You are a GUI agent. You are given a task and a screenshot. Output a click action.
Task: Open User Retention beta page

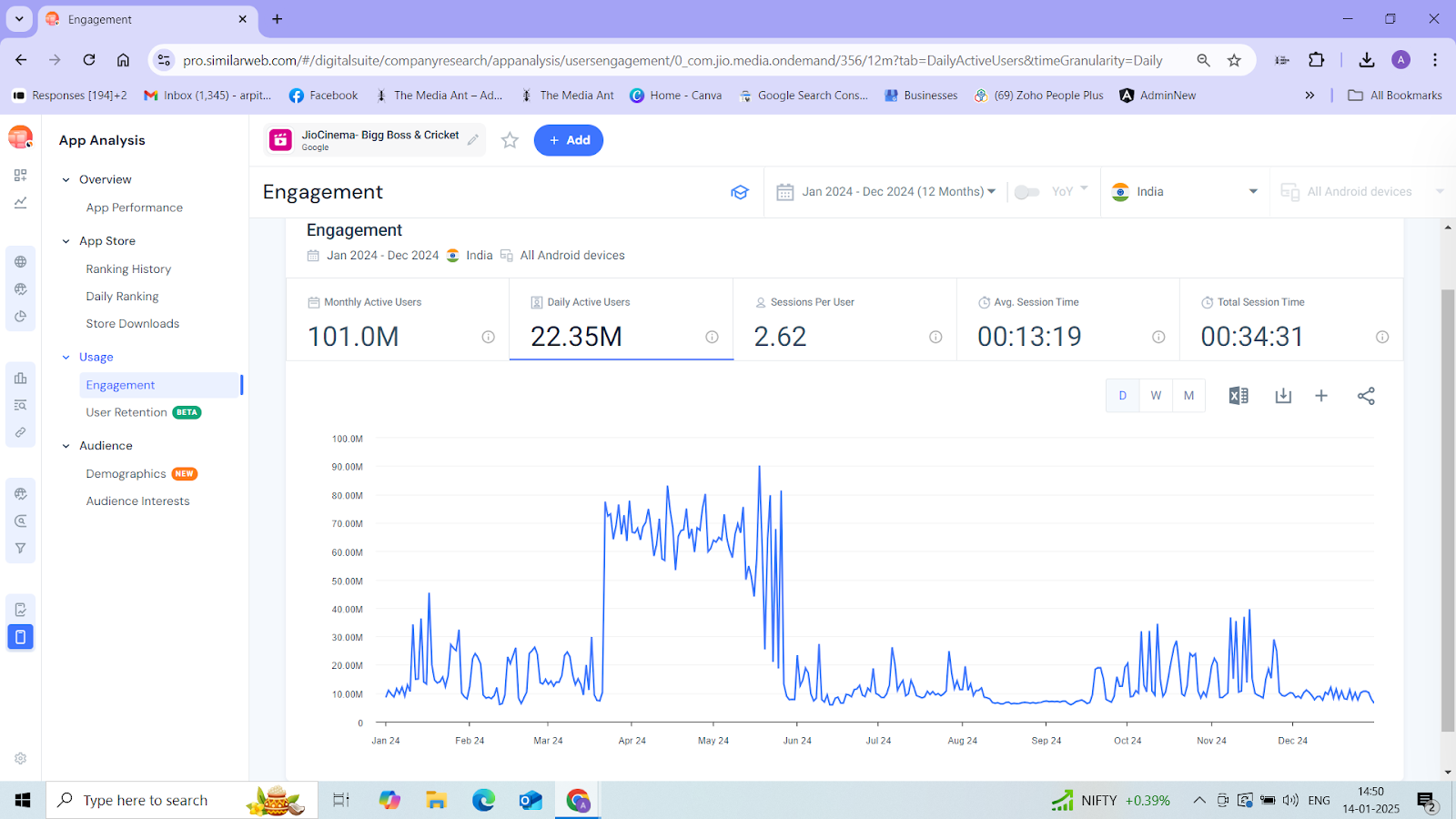(x=143, y=412)
